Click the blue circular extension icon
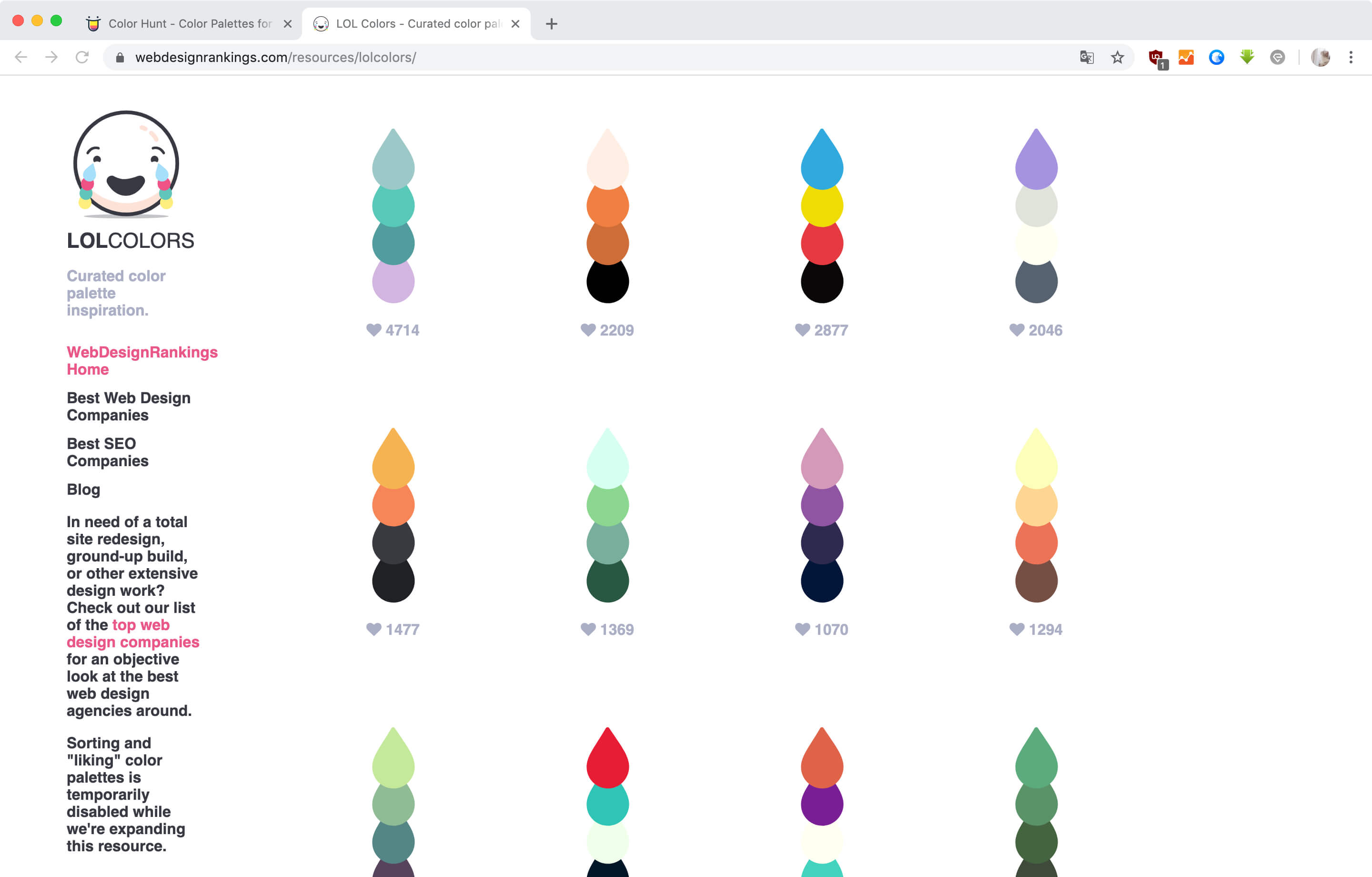 point(1216,57)
